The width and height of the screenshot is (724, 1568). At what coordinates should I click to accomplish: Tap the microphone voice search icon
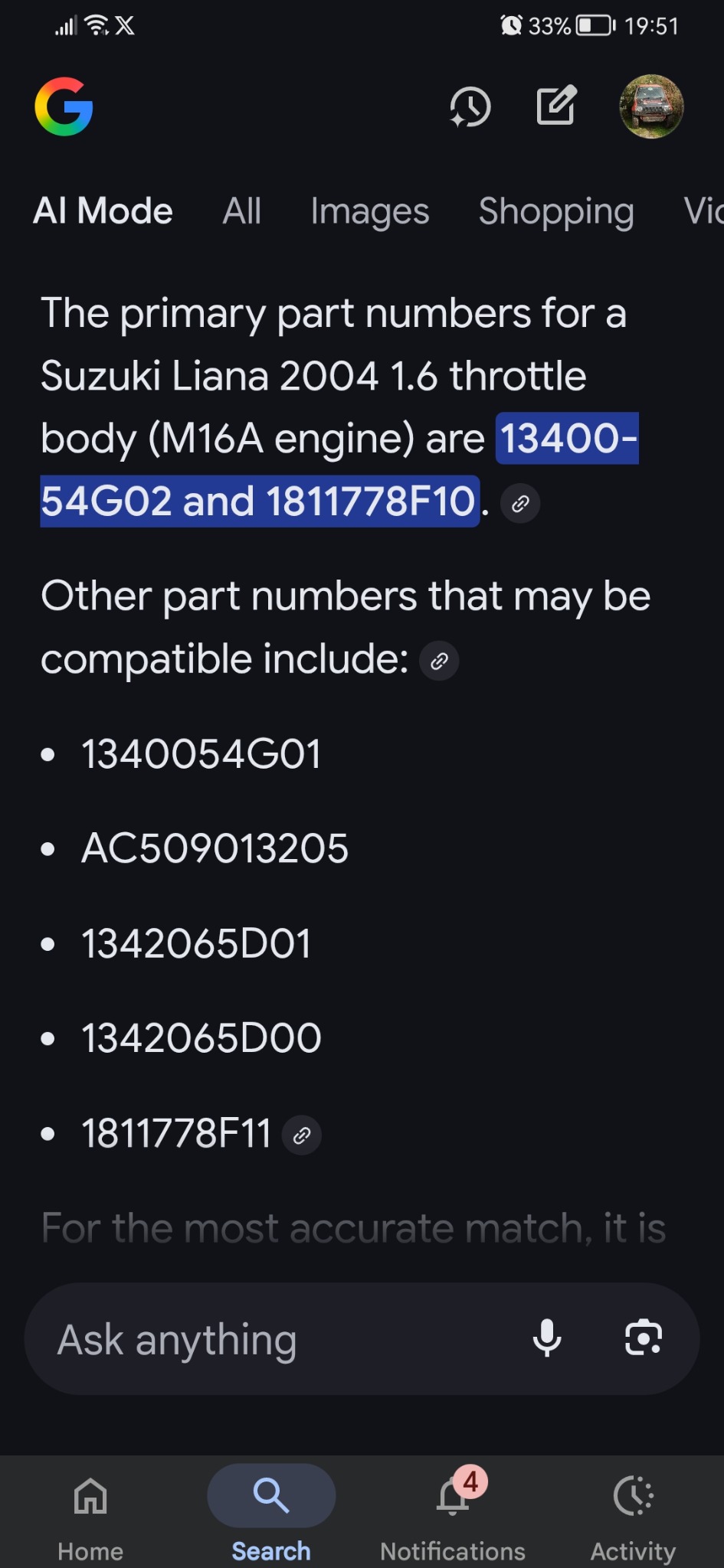coord(547,1338)
